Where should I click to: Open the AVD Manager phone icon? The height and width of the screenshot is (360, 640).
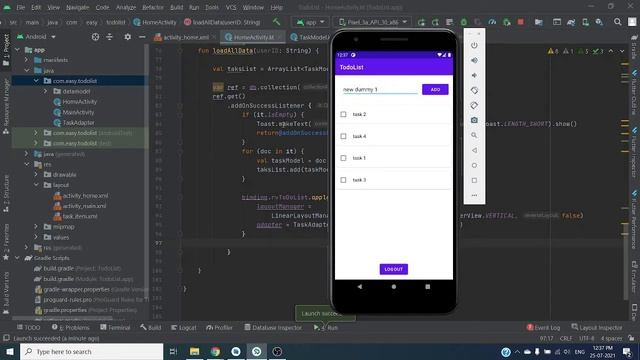pyautogui.click(x=585, y=22)
